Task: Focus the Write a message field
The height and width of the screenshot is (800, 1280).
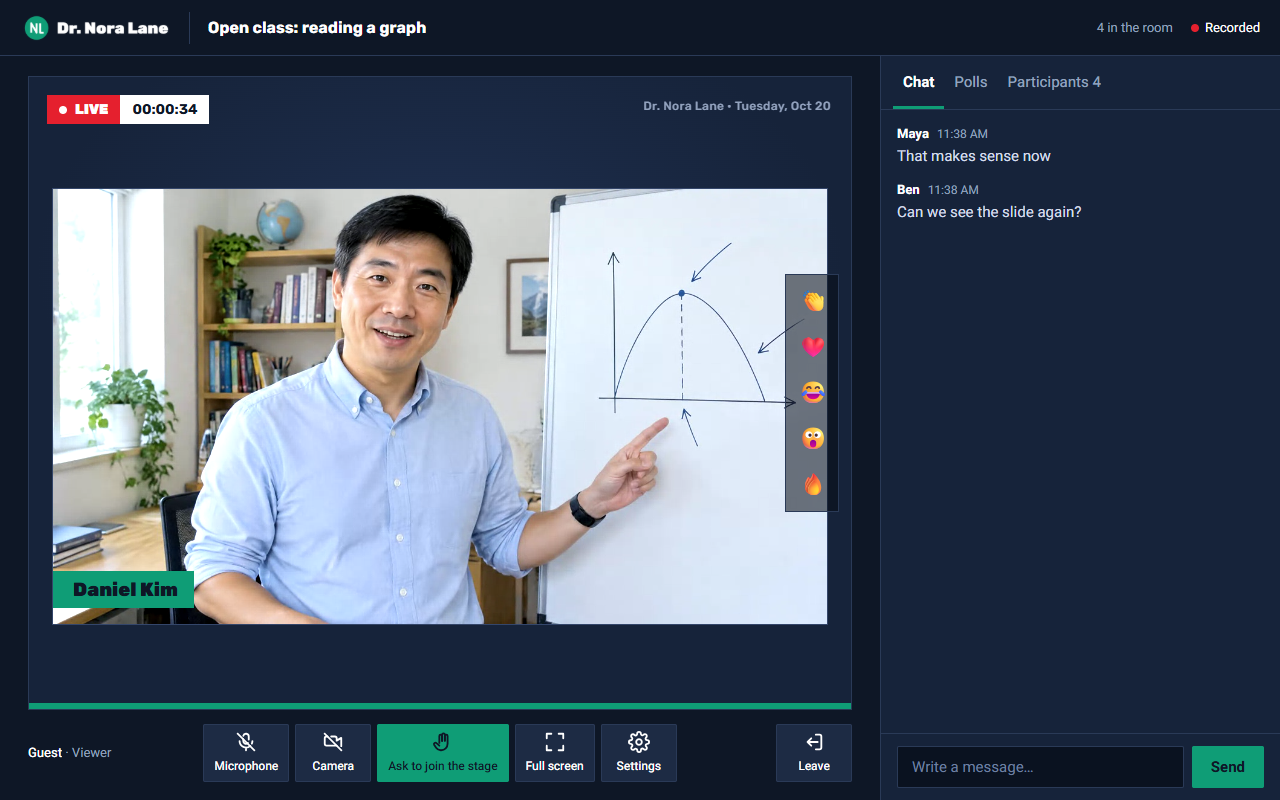Action: pyautogui.click(x=1040, y=767)
